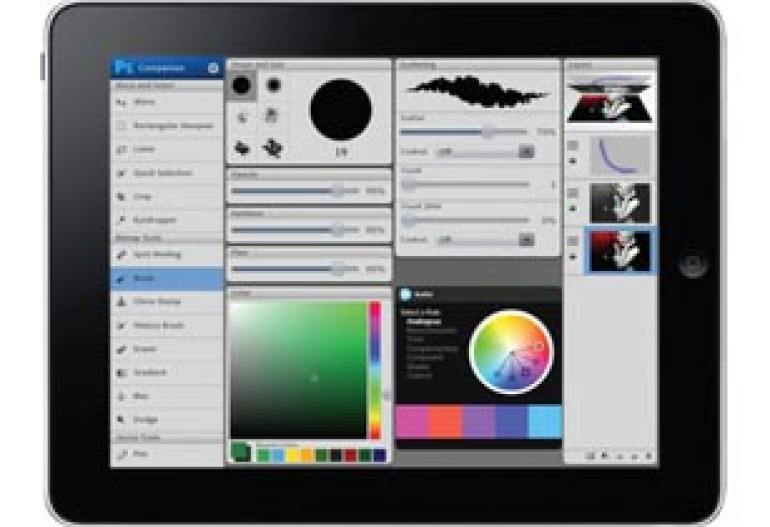Image resolution: width=770 pixels, height=527 pixels.
Task: Hide the purple stroke layer via eye
Action: coord(573,161)
